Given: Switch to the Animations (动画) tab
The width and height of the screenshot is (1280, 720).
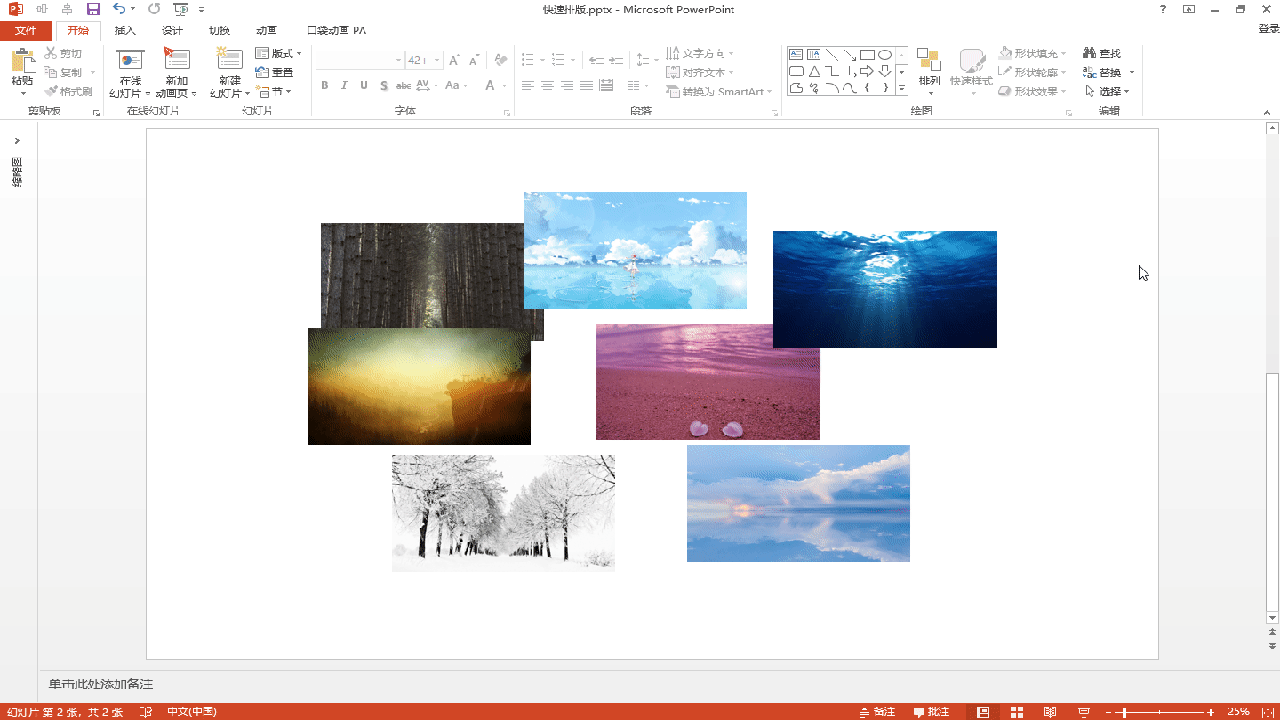Looking at the screenshot, I should tap(266, 31).
